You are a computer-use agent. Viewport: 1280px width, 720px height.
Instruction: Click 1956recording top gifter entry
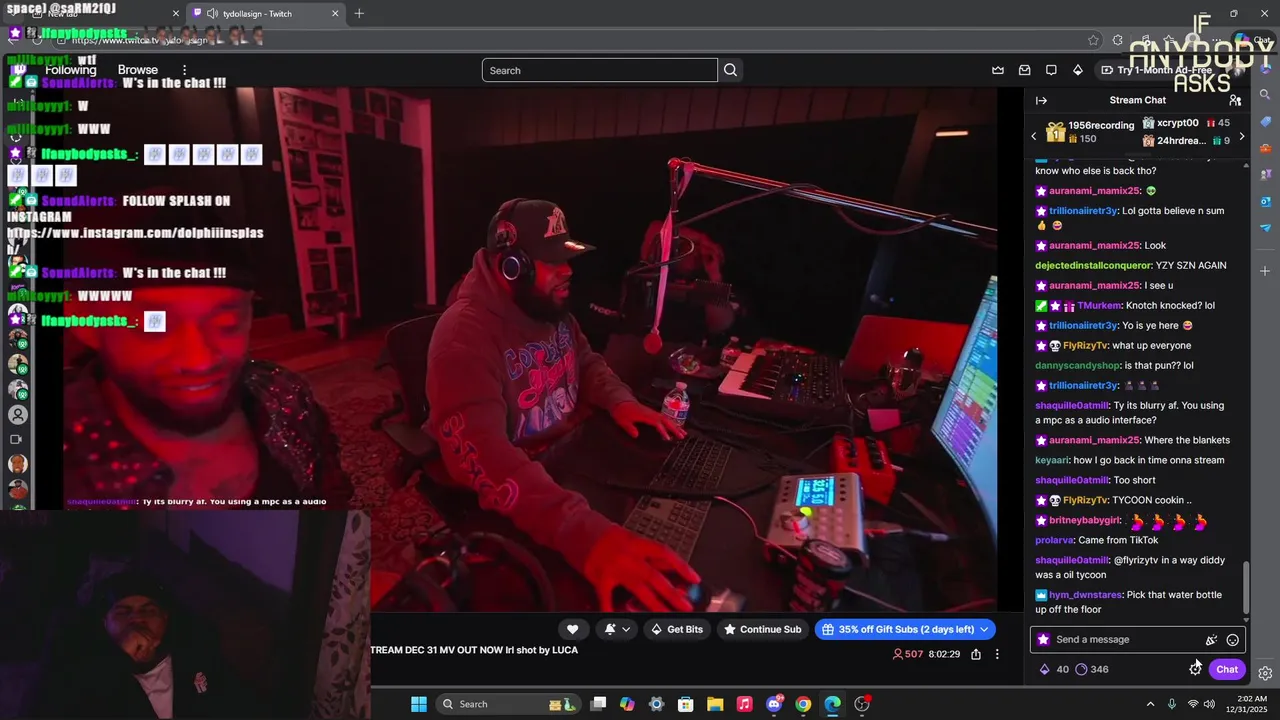tap(1090, 132)
